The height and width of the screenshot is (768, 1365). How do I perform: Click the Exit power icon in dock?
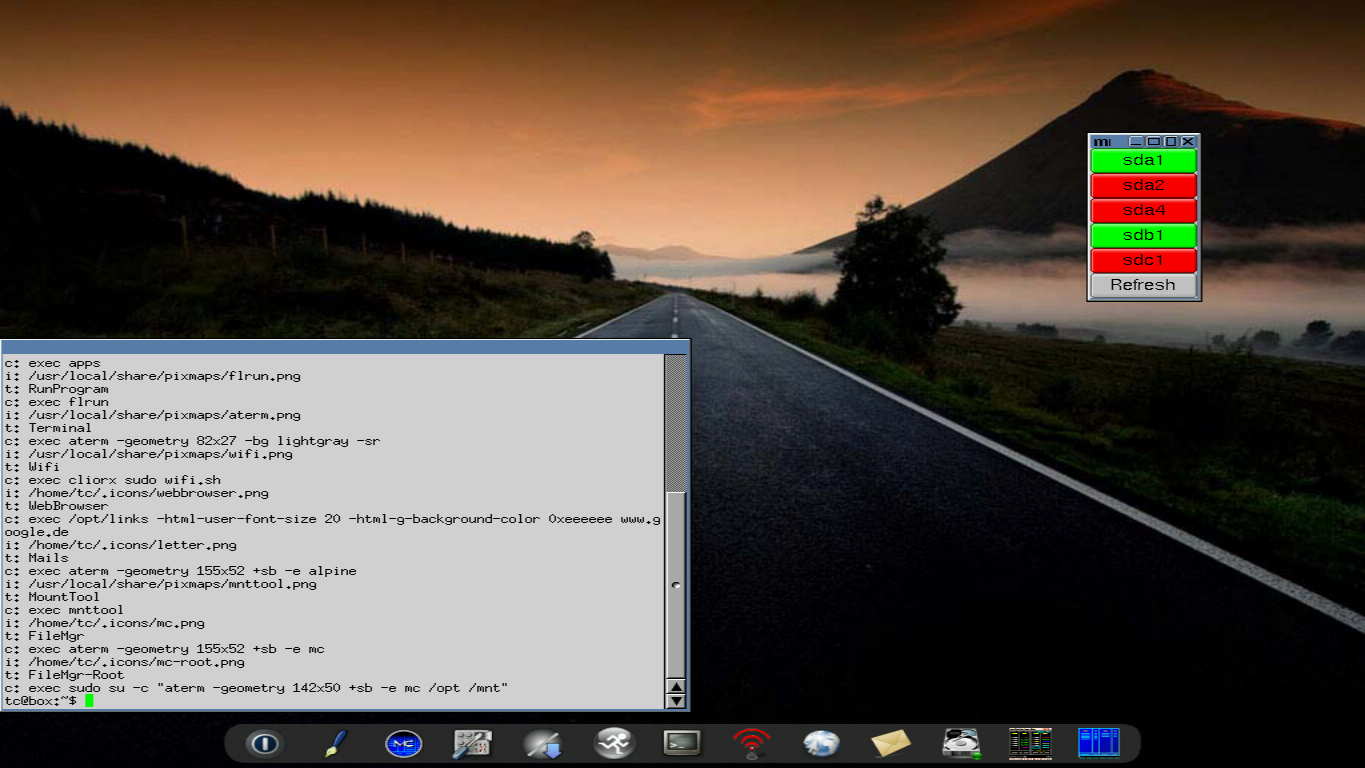(x=264, y=744)
